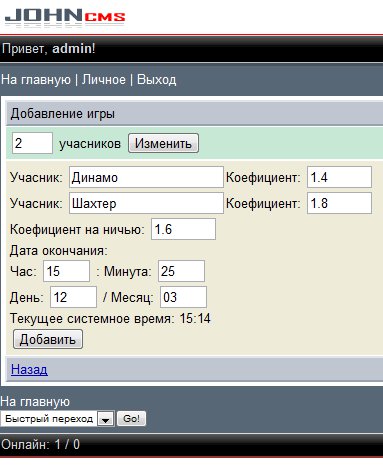The height and width of the screenshot is (466, 383).
Task: Click the Динамо participant field
Action: pos(146,177)
